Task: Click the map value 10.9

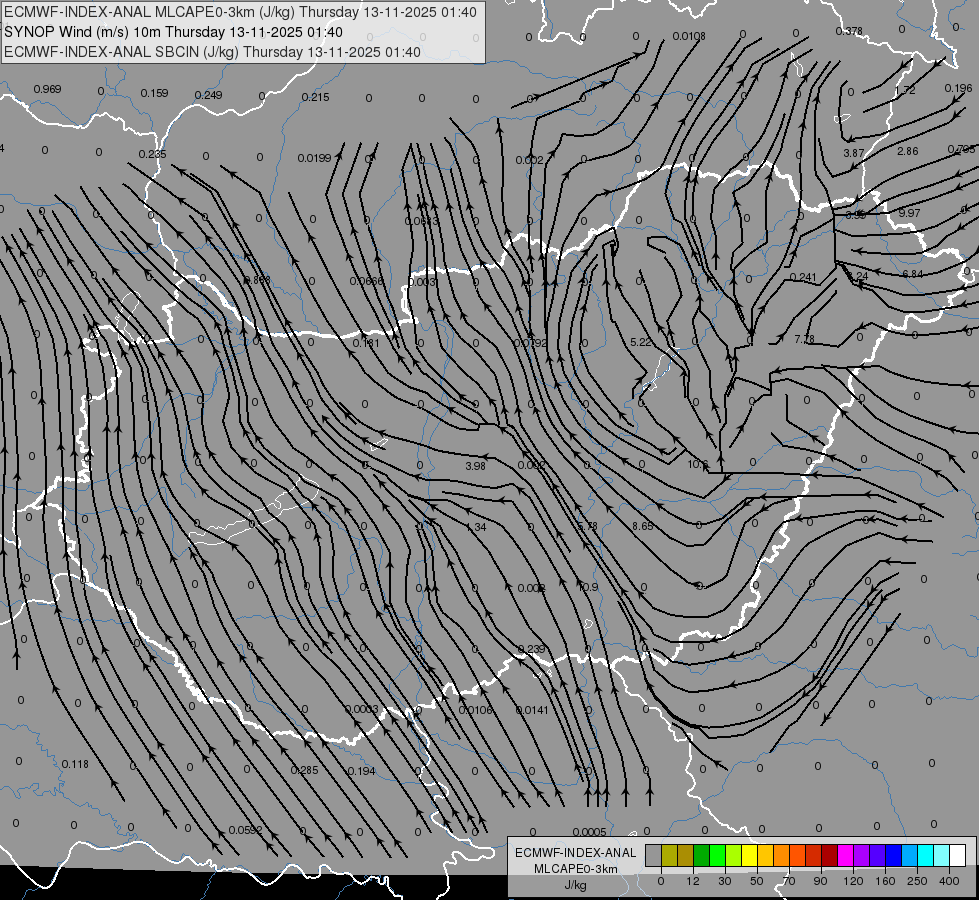Action: (x=589, y=587)
